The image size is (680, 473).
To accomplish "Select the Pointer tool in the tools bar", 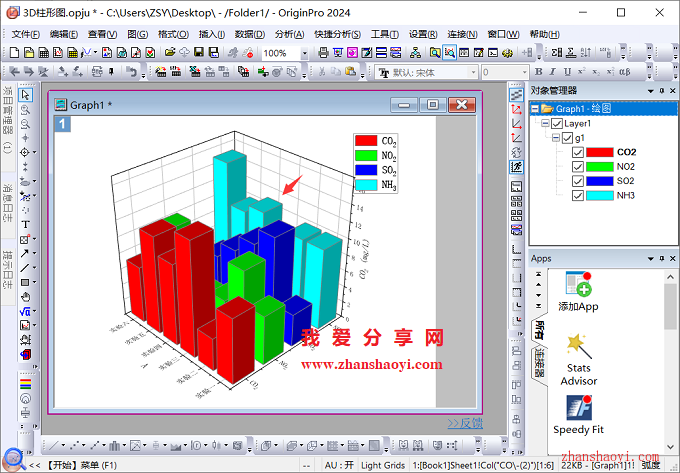I will point(25,95).
